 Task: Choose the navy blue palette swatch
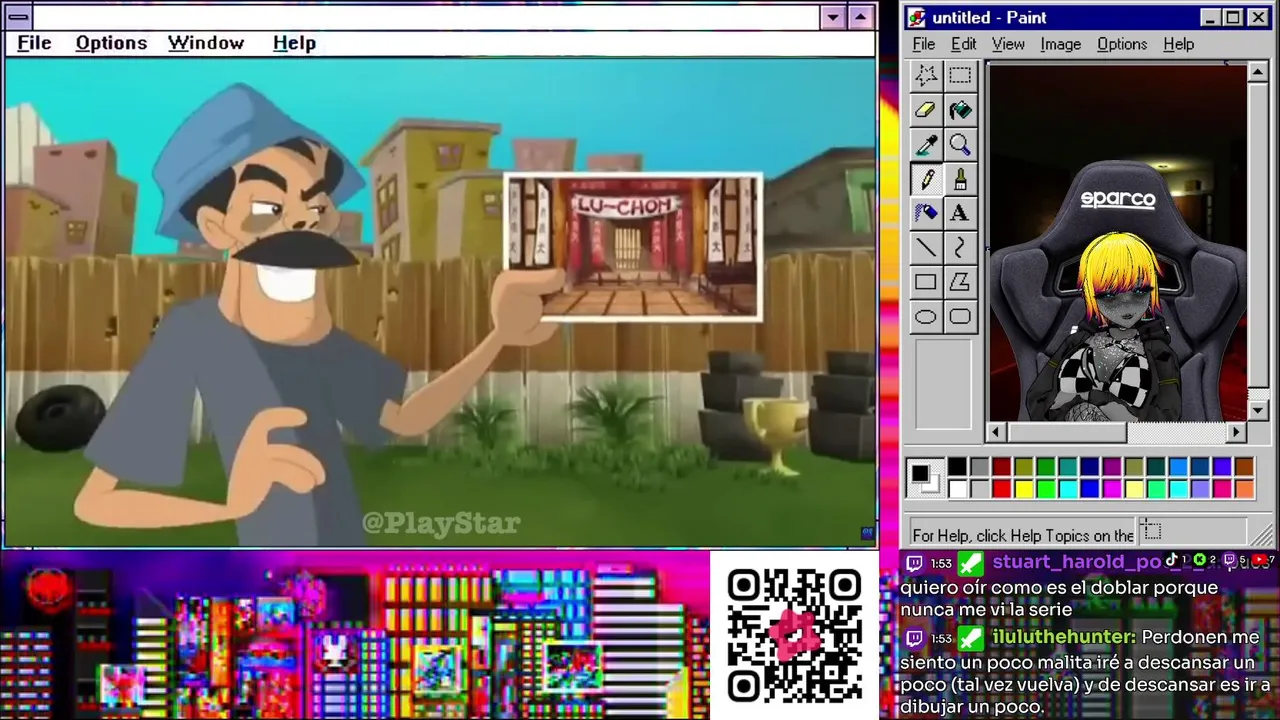1090,466
